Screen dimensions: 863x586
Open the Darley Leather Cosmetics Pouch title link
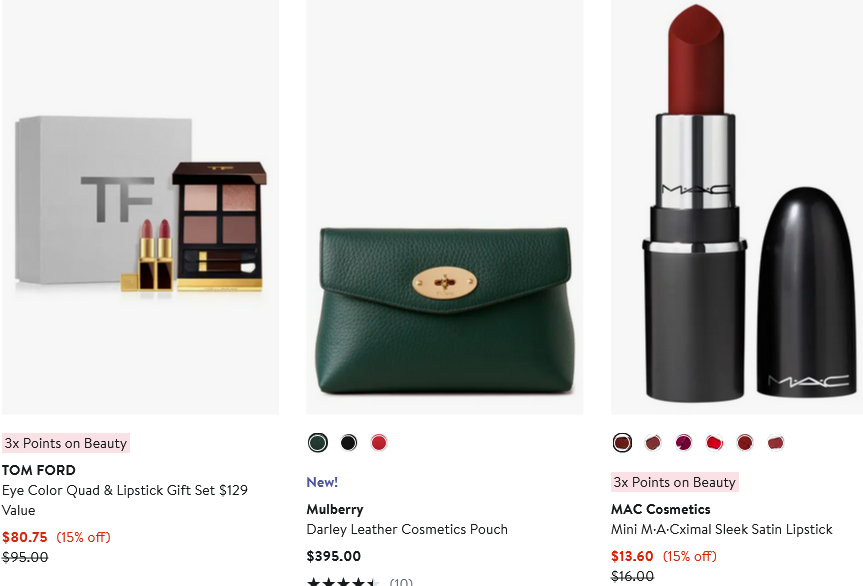[405, 529]
